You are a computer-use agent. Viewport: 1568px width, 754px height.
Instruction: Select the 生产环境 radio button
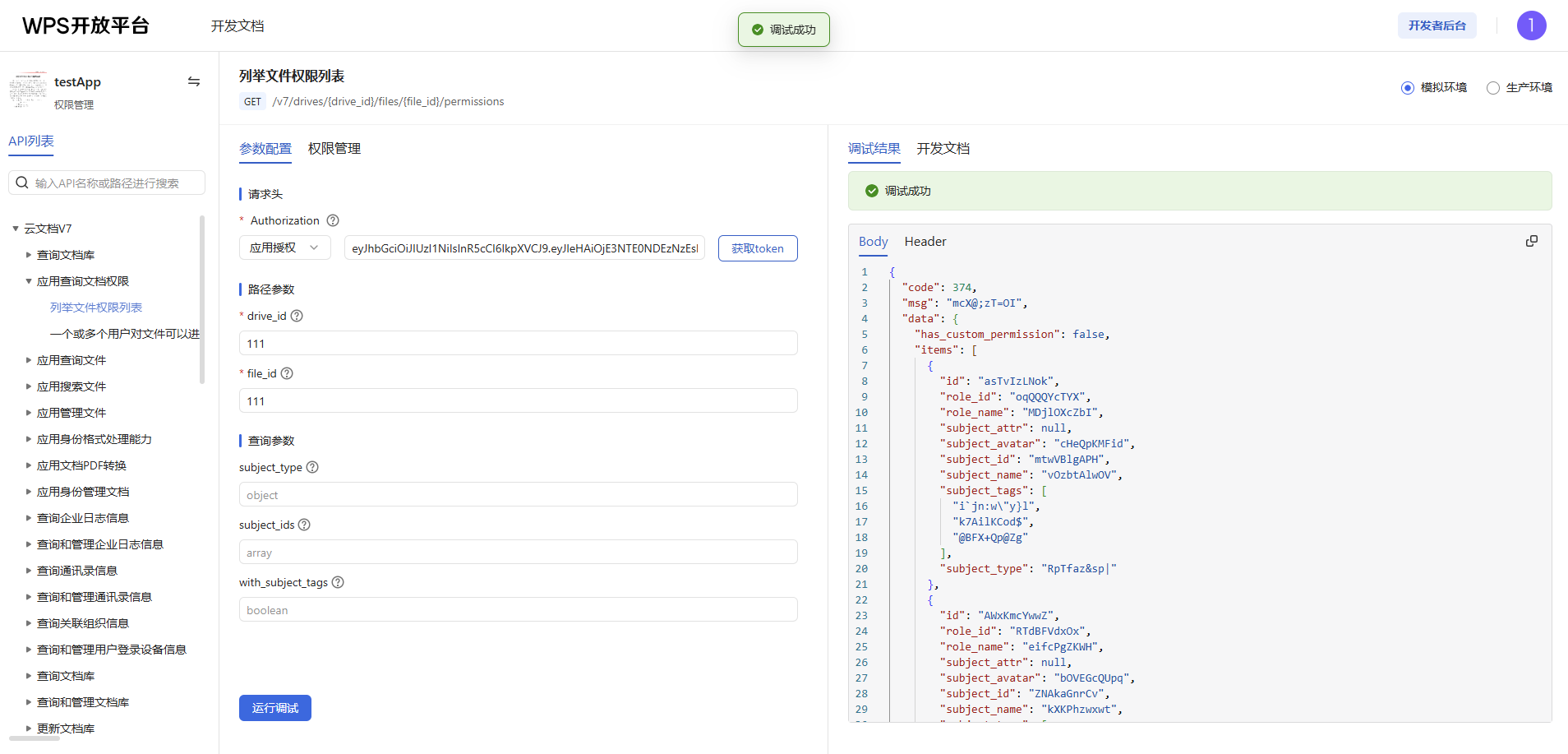click(1492, 88)
